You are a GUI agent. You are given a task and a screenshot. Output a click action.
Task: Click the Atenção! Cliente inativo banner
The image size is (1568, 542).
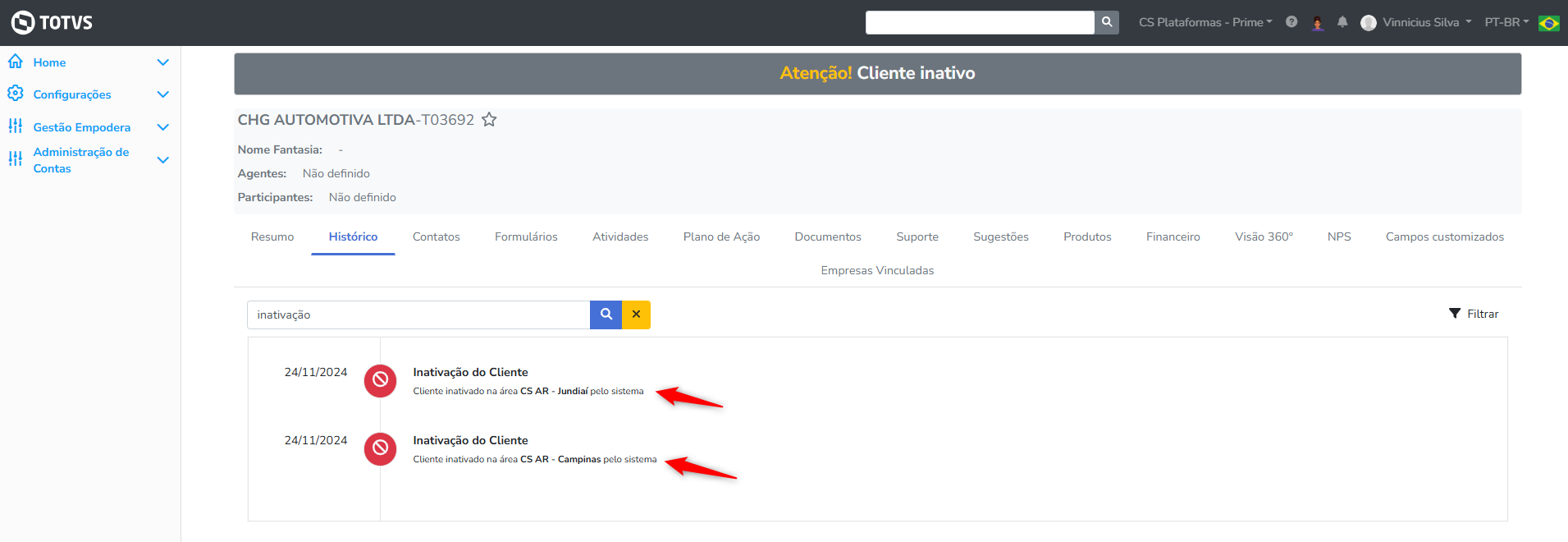[877, 73]
